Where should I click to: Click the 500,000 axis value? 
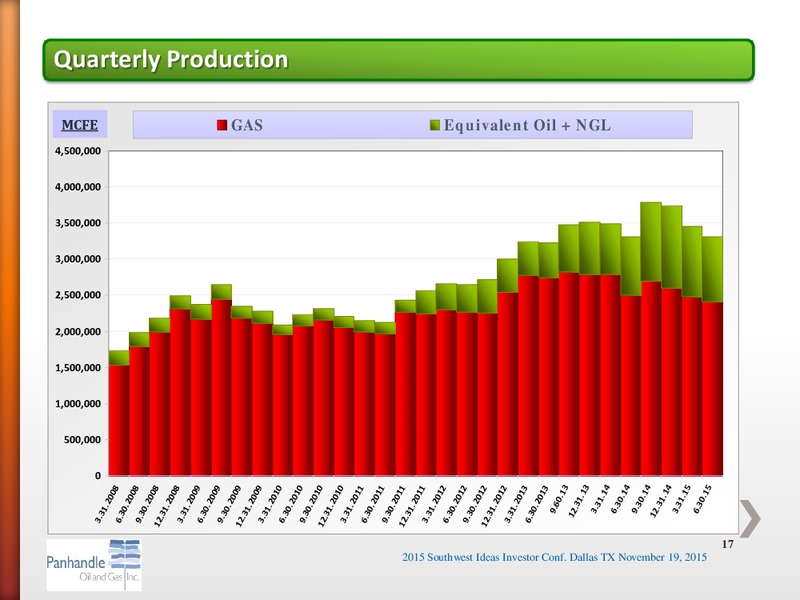pos(82,439)
